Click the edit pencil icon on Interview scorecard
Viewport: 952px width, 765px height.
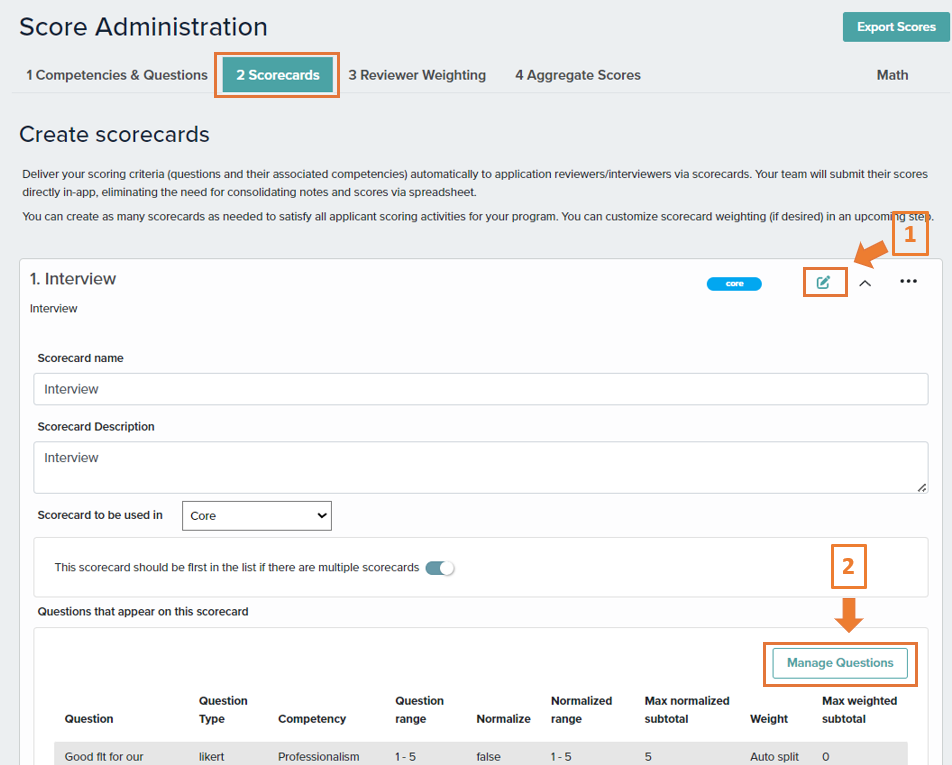pos(823,282)
